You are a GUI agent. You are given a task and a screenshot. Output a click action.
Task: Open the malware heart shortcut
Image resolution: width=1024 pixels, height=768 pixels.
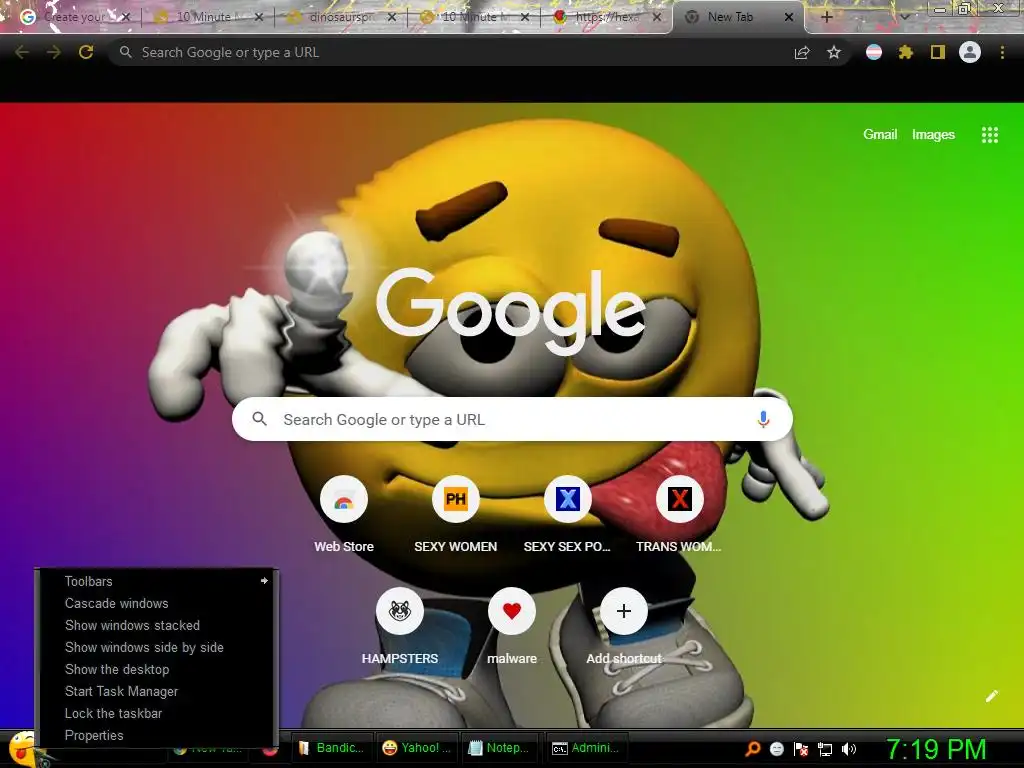pyautogui.click(x=512, y=626)
